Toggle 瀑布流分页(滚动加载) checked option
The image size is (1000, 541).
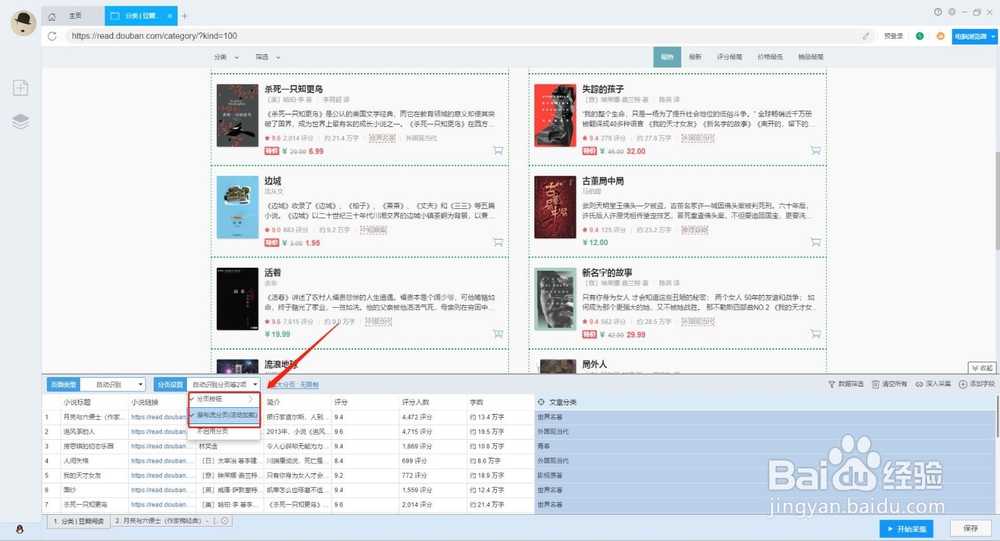pyautogui.click(x=224, y=415)
